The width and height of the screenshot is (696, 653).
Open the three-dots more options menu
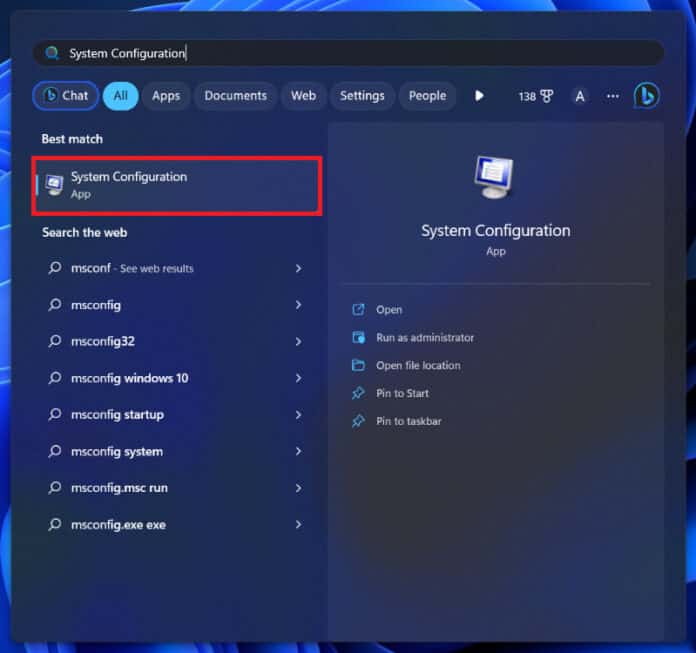613,96
